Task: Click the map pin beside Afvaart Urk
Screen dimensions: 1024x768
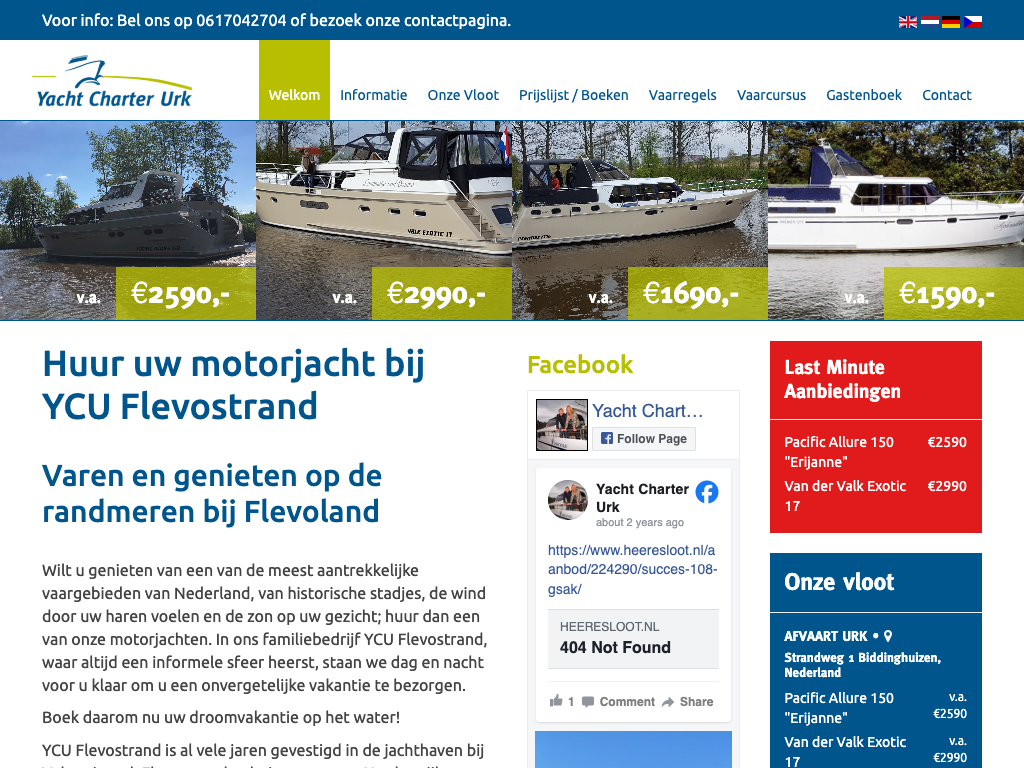Action: point(888,636)
